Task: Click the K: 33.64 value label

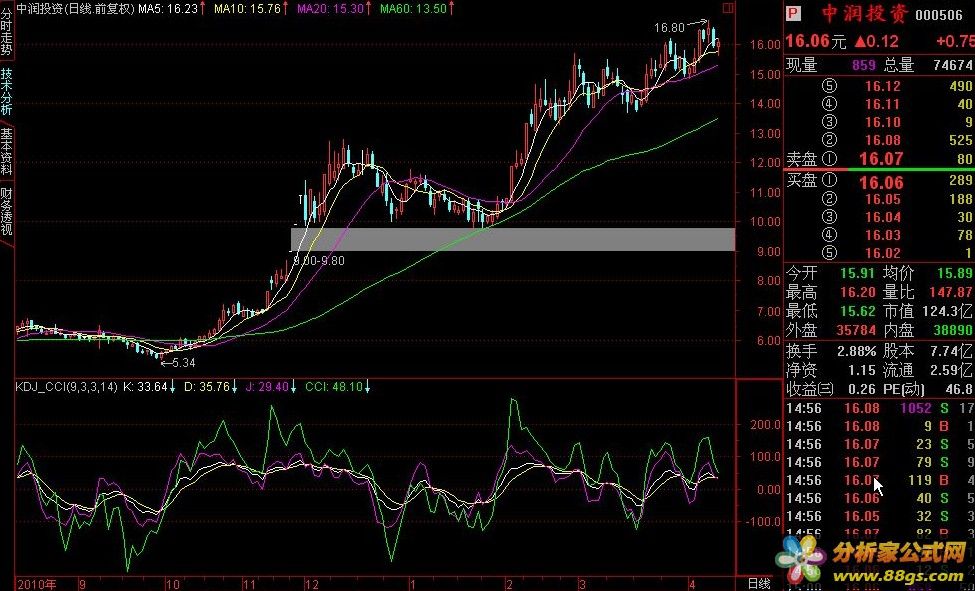Action: pos(149,387)
